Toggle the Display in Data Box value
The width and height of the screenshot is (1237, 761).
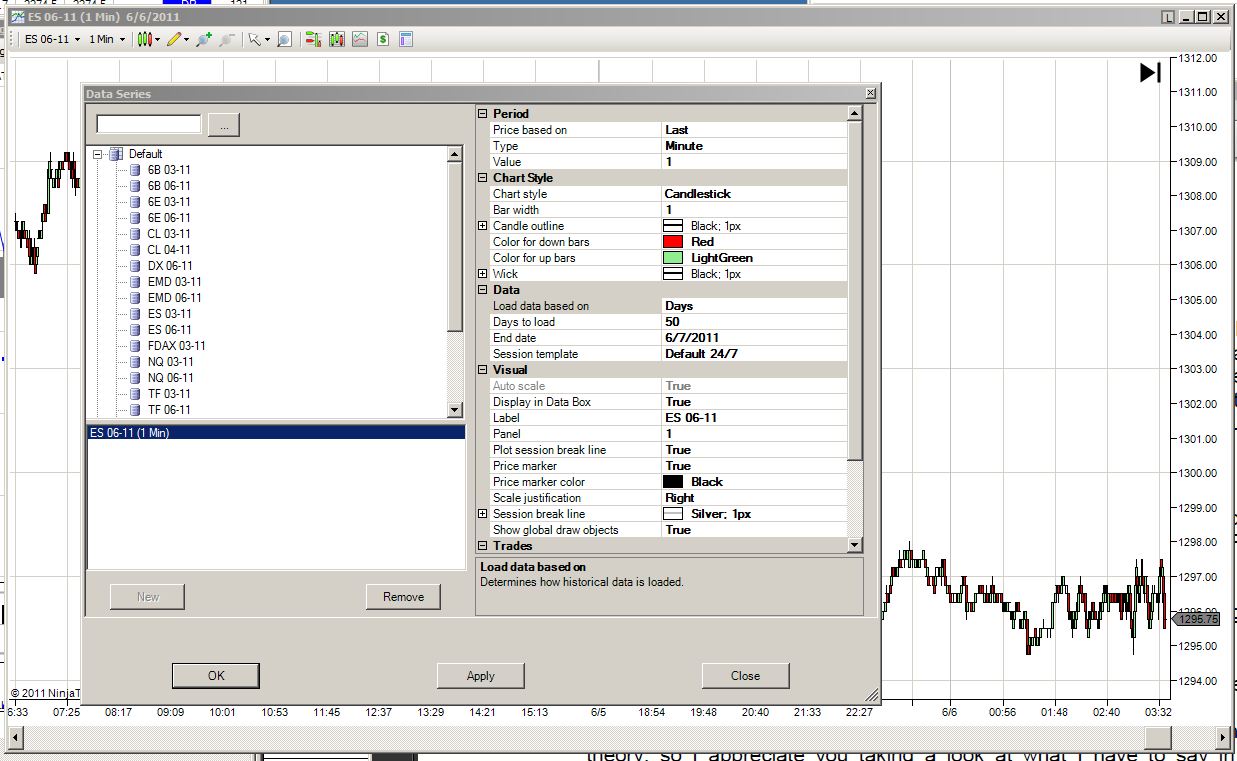click(754, 402)
